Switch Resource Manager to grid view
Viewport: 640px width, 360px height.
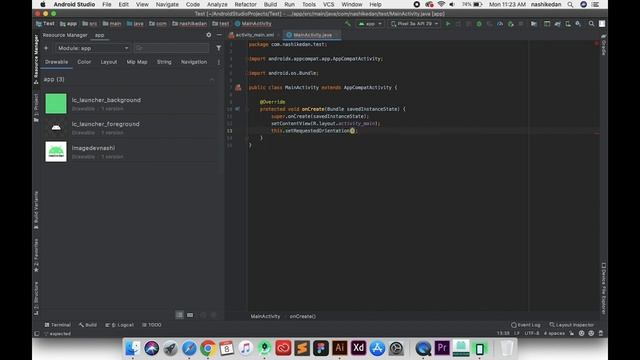click(190, 315)
